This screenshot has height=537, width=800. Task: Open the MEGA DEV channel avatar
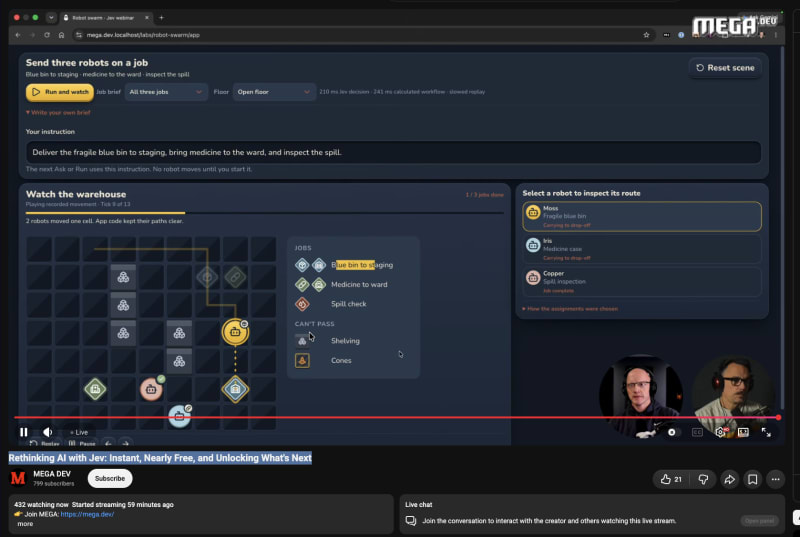18,478
